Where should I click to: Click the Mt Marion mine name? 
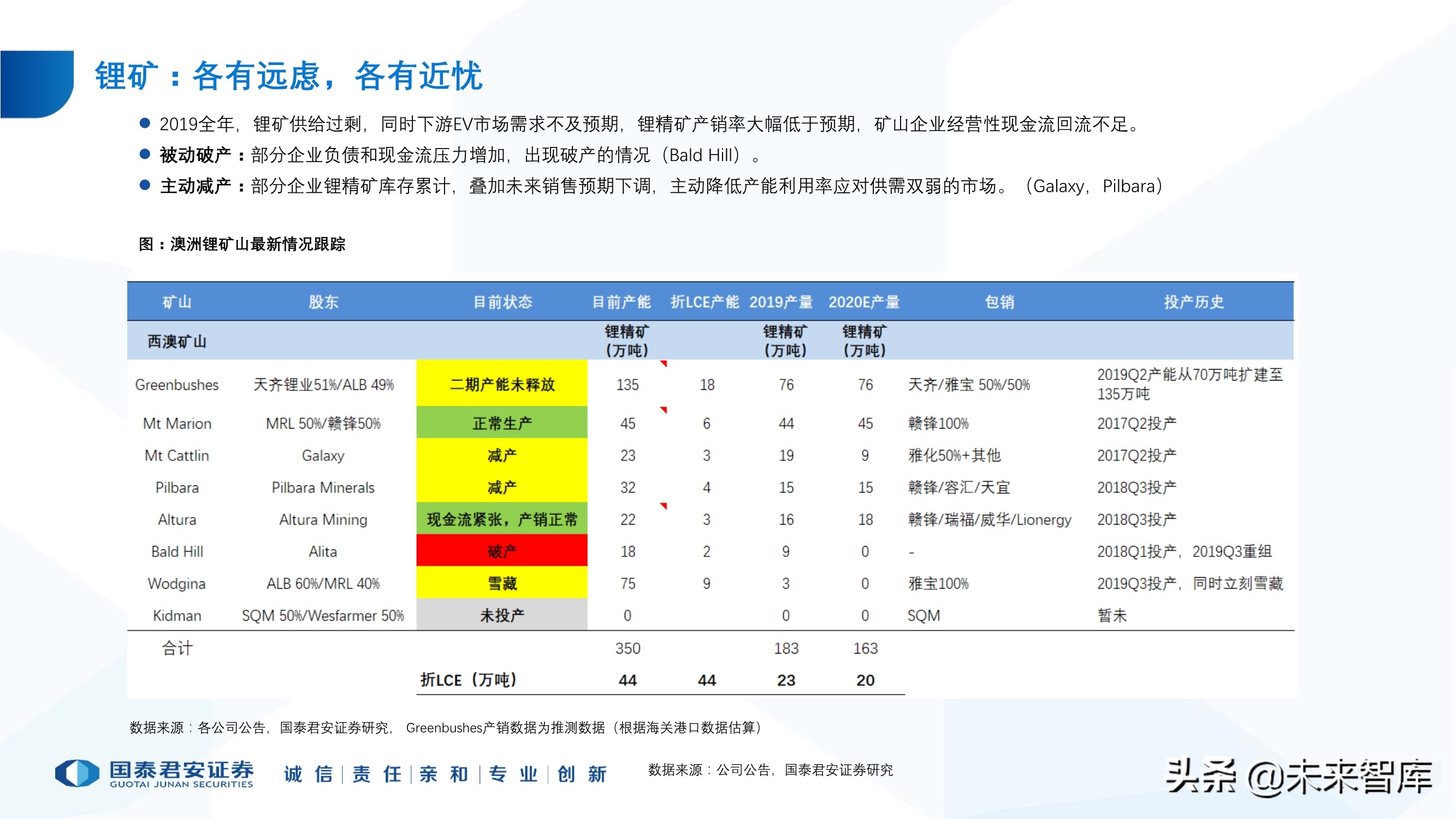coord(177,423)
